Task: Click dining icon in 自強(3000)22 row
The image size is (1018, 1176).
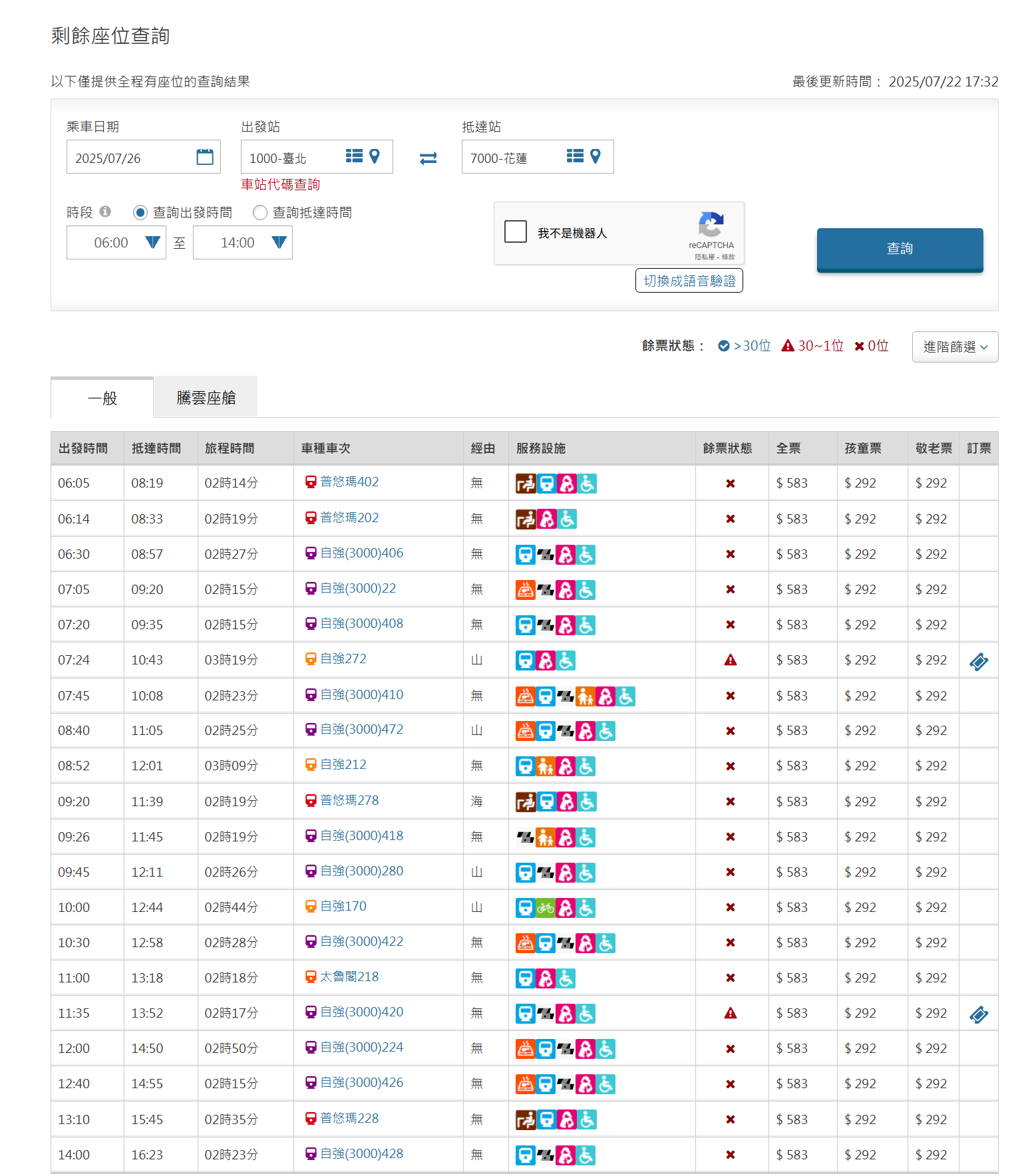Action: (526, 590)
